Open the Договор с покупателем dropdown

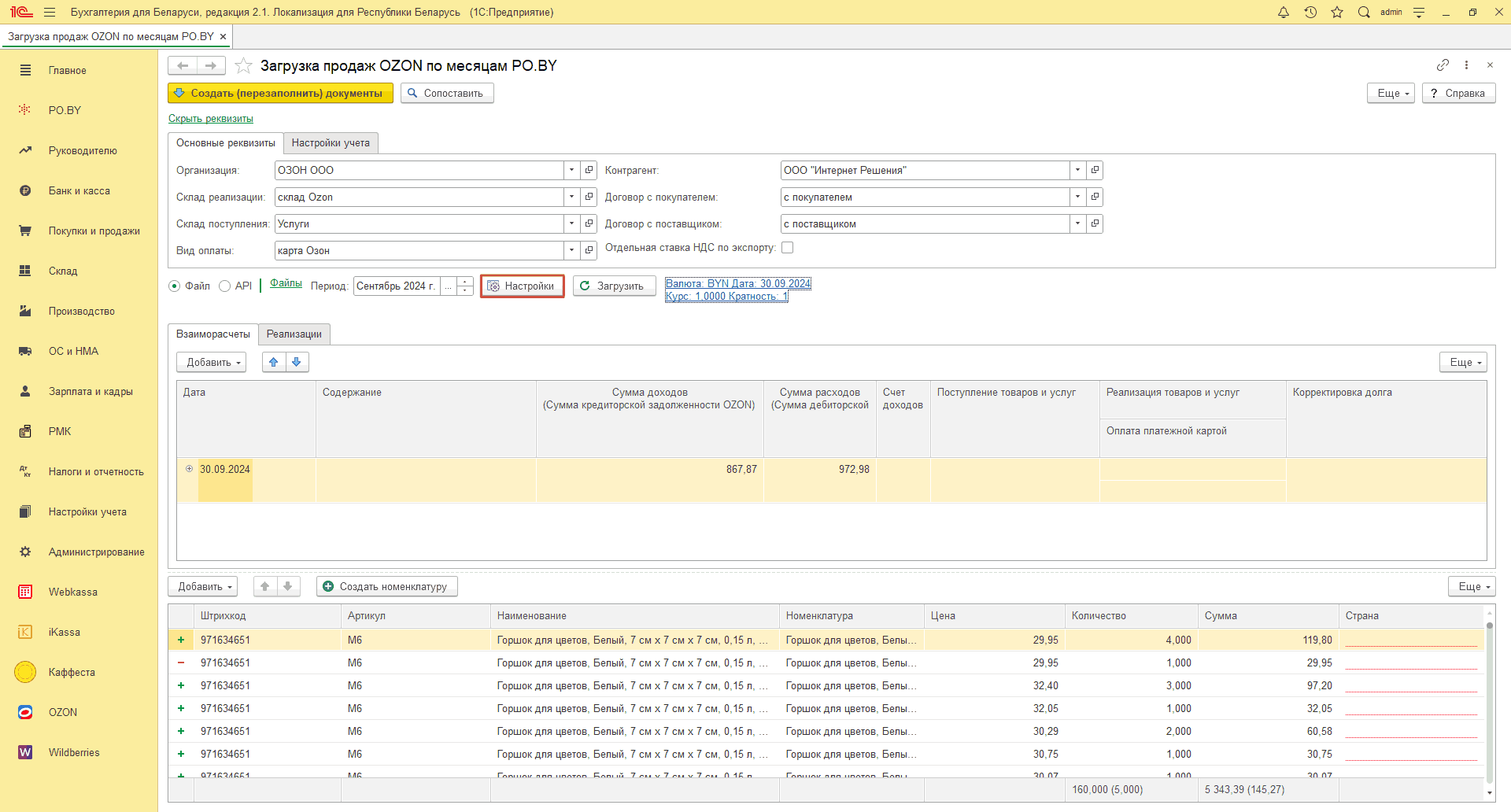1078,197
